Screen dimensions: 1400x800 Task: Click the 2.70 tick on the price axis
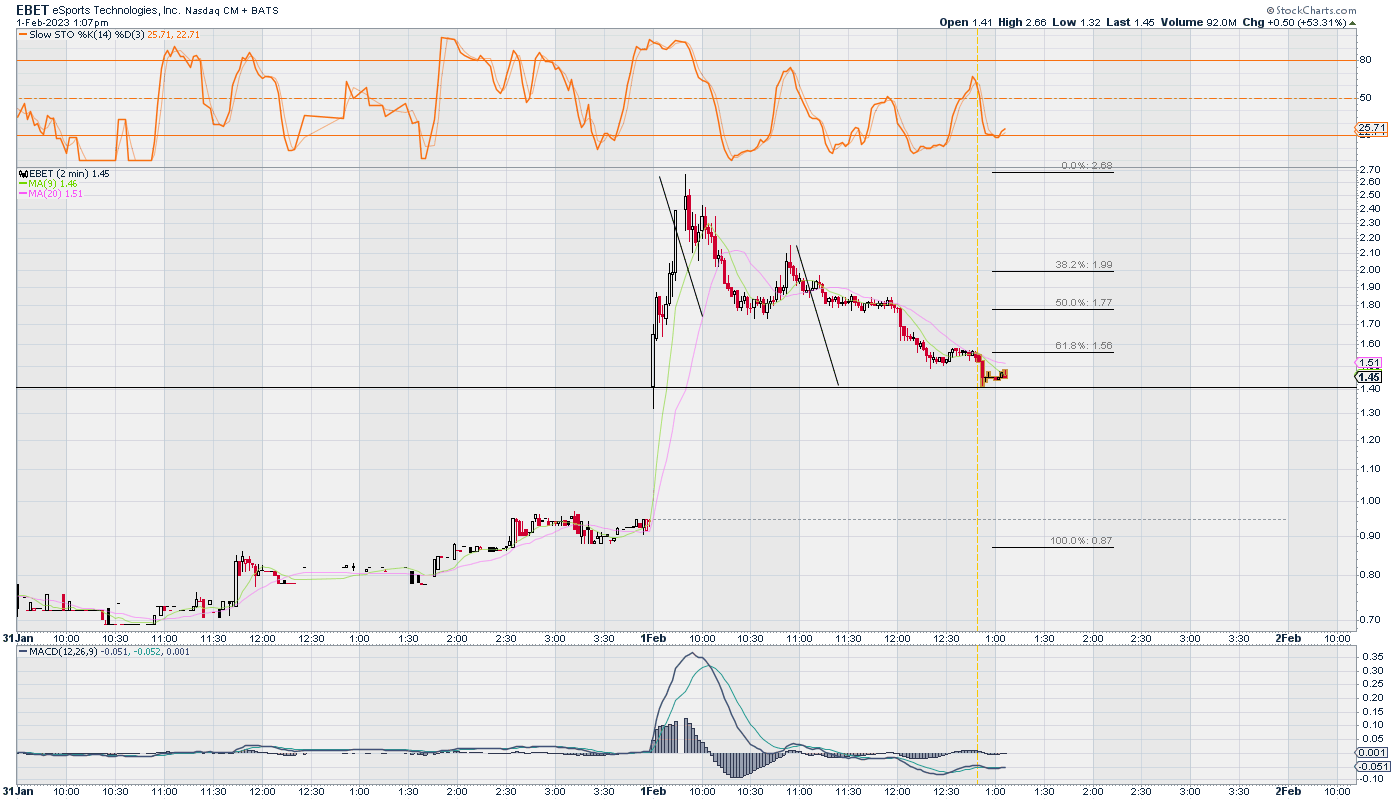tap(1369, 170)
